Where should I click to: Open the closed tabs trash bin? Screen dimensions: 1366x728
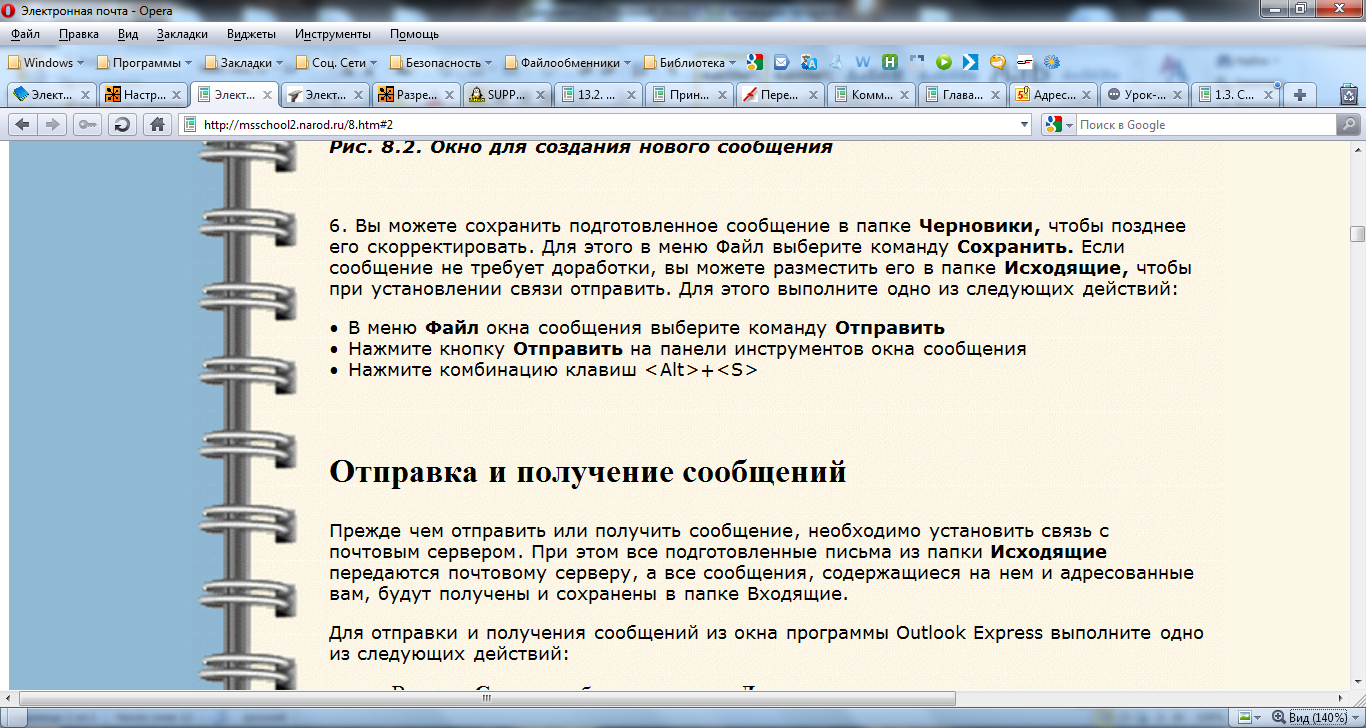click(1348, 95)
